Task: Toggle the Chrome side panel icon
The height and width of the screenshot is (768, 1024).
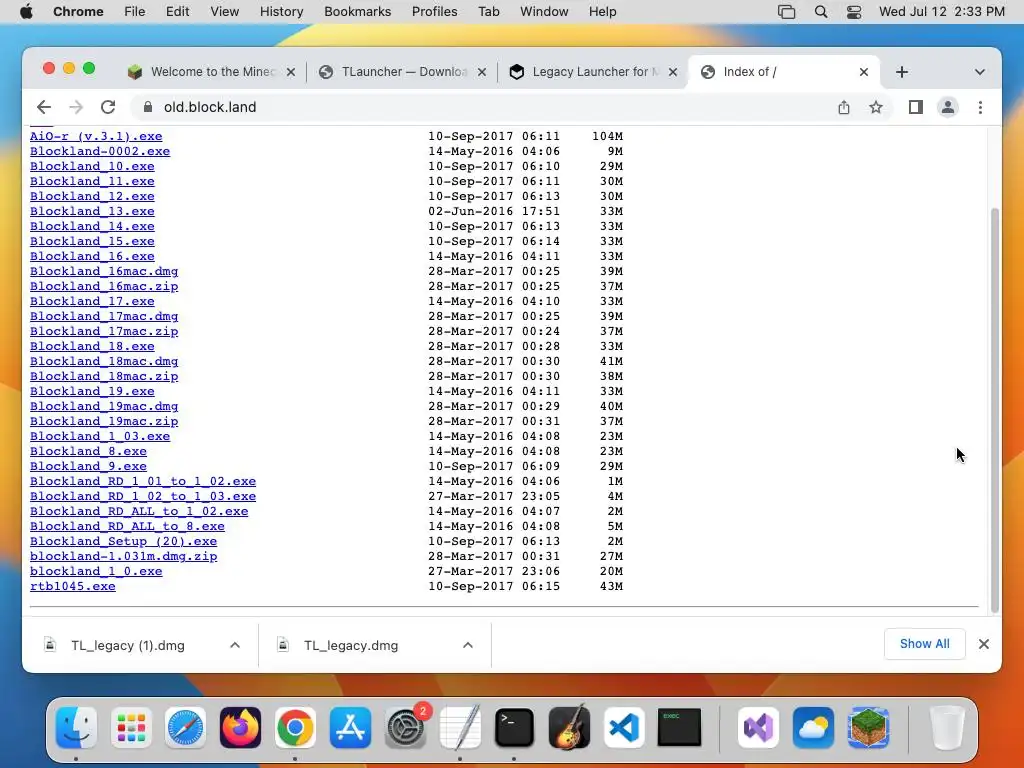Action: pyautogui.click(x=916, y=107)
